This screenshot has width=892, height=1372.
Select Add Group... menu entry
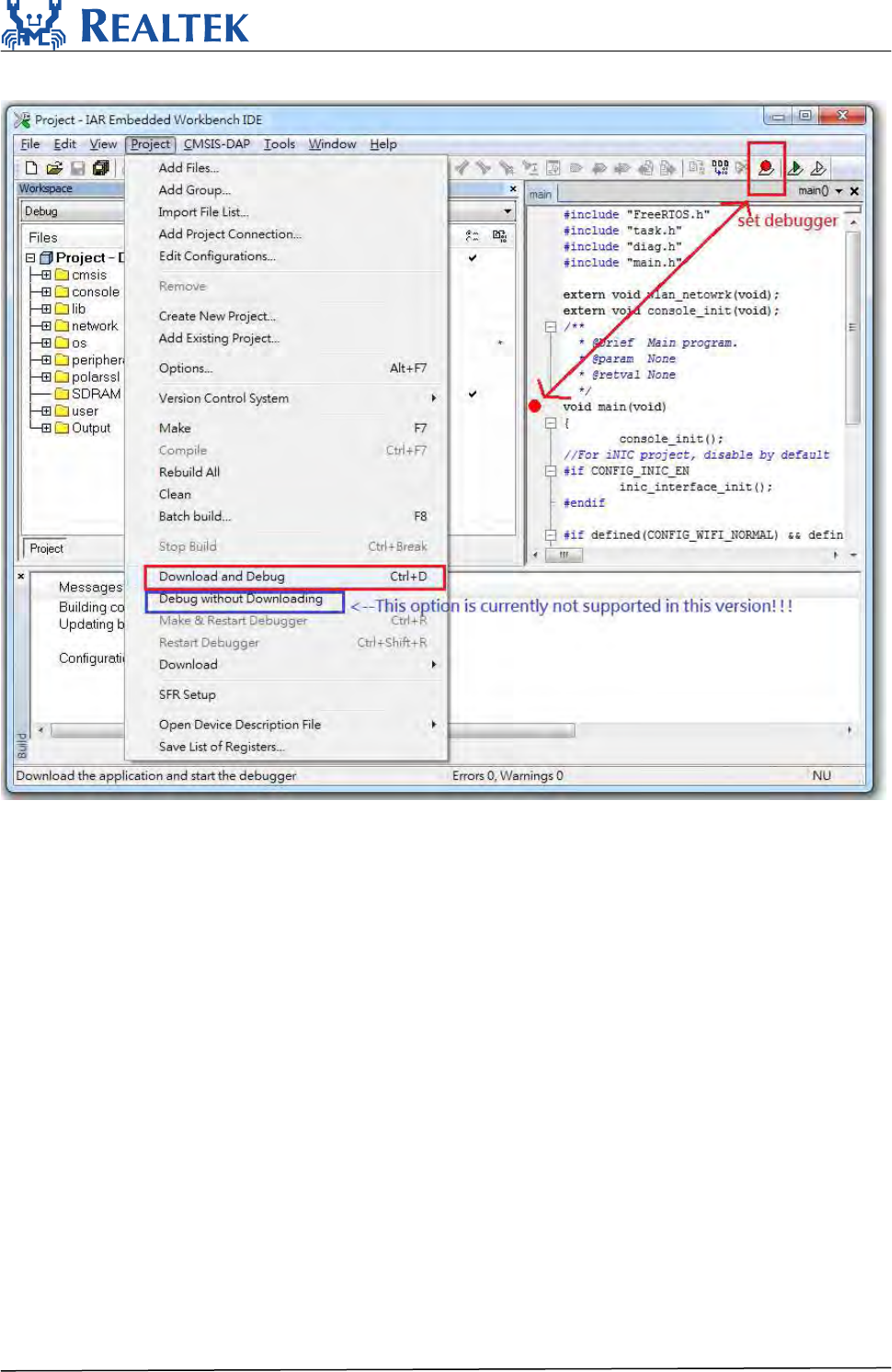tap(286, 189)
